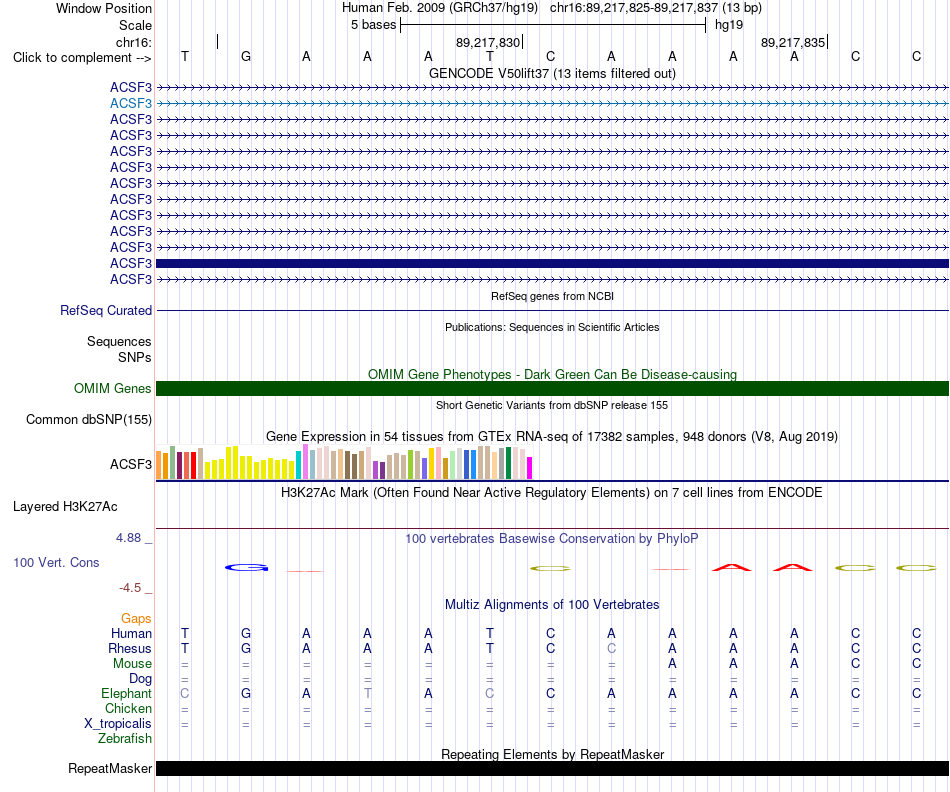Click the 100 Vert. Cons label
950x792 pixels.
click(56, 562)
